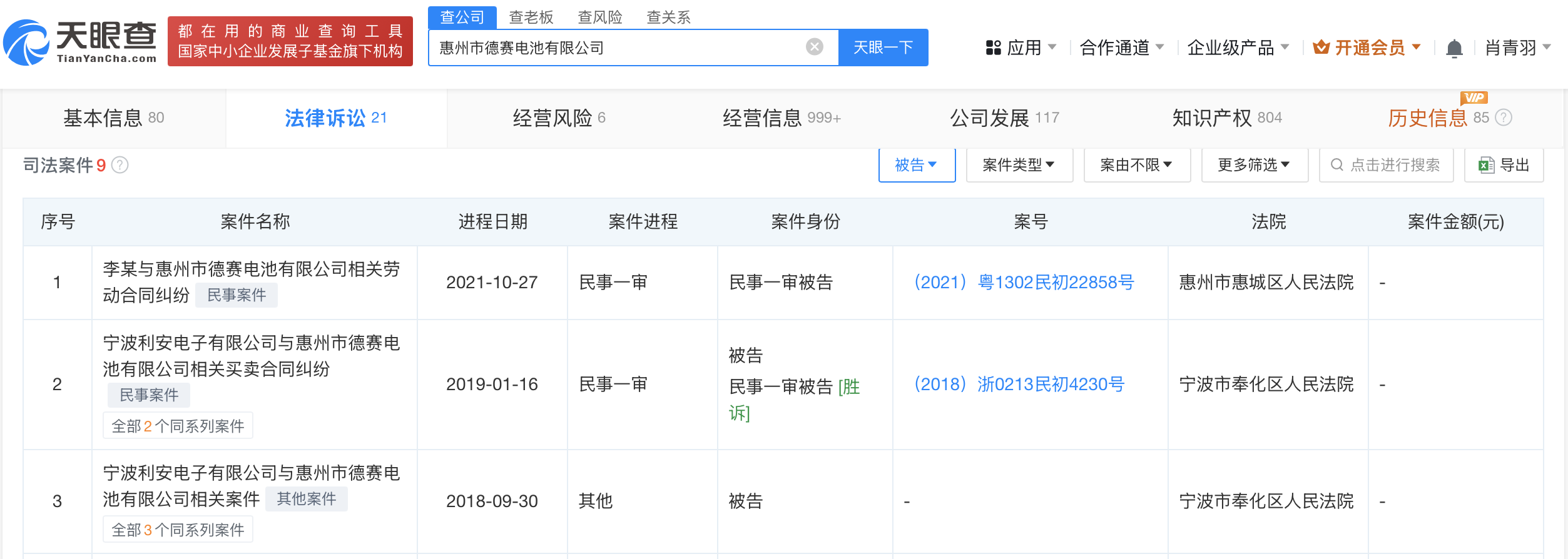Click the 进程日期 column header

point(493,221)
